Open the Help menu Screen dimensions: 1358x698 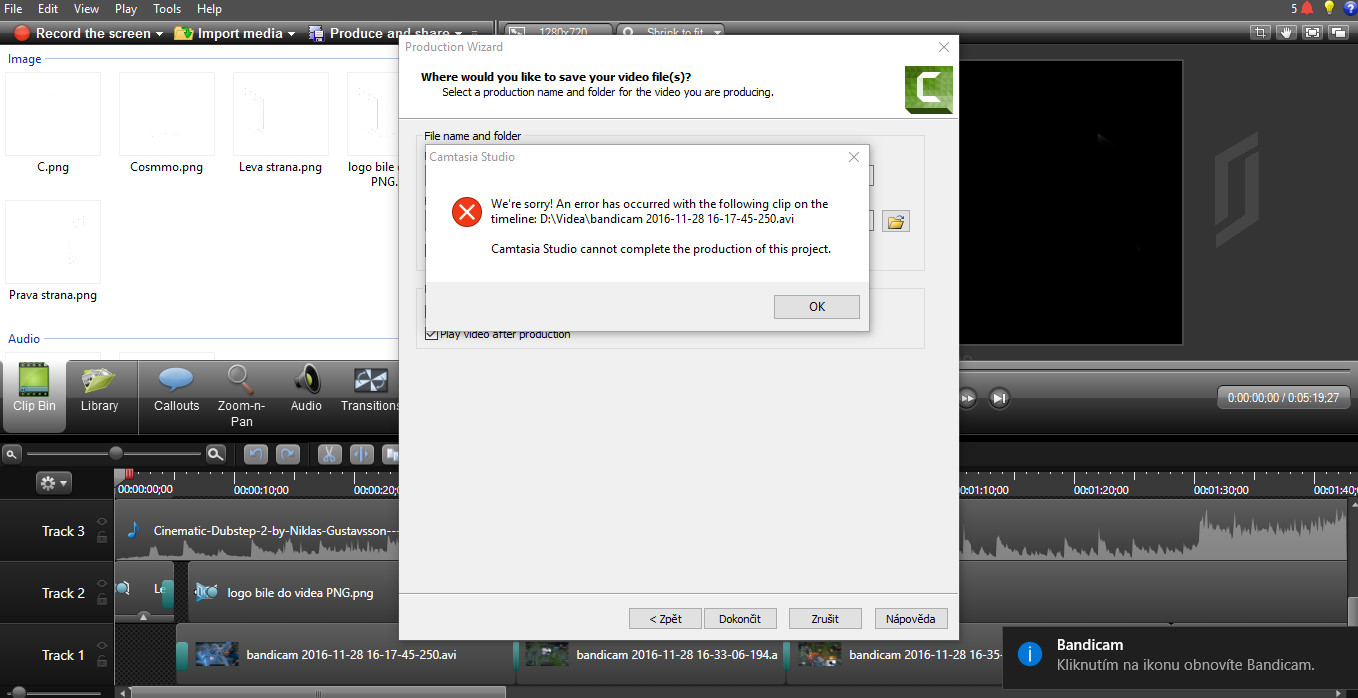[x=209, y=8]
